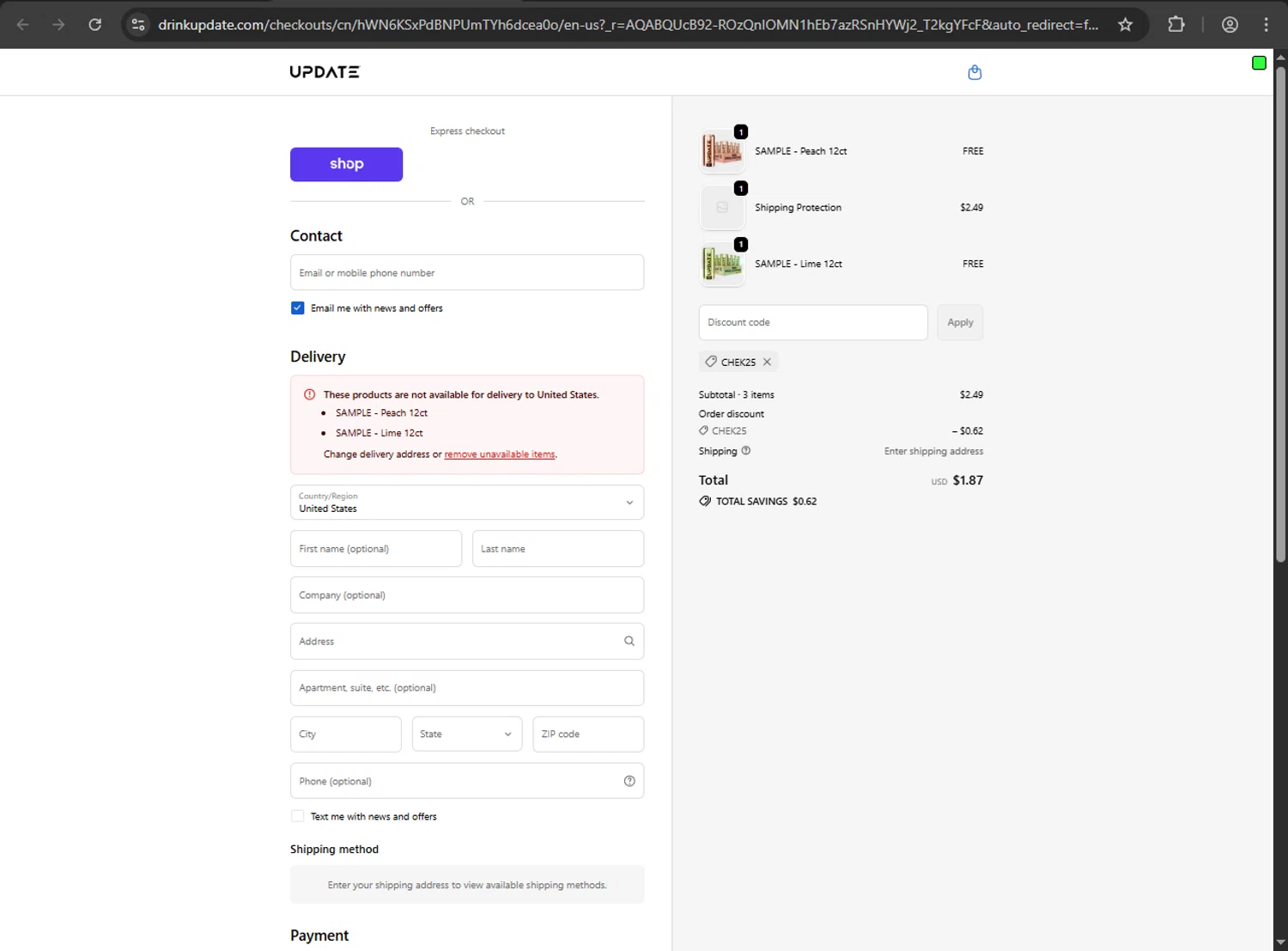Click the SAMPLE - Lime 12ct product thumbnail
Image resolution: width=1288 pixels, height=951 pixels.
tap(722, 264)
